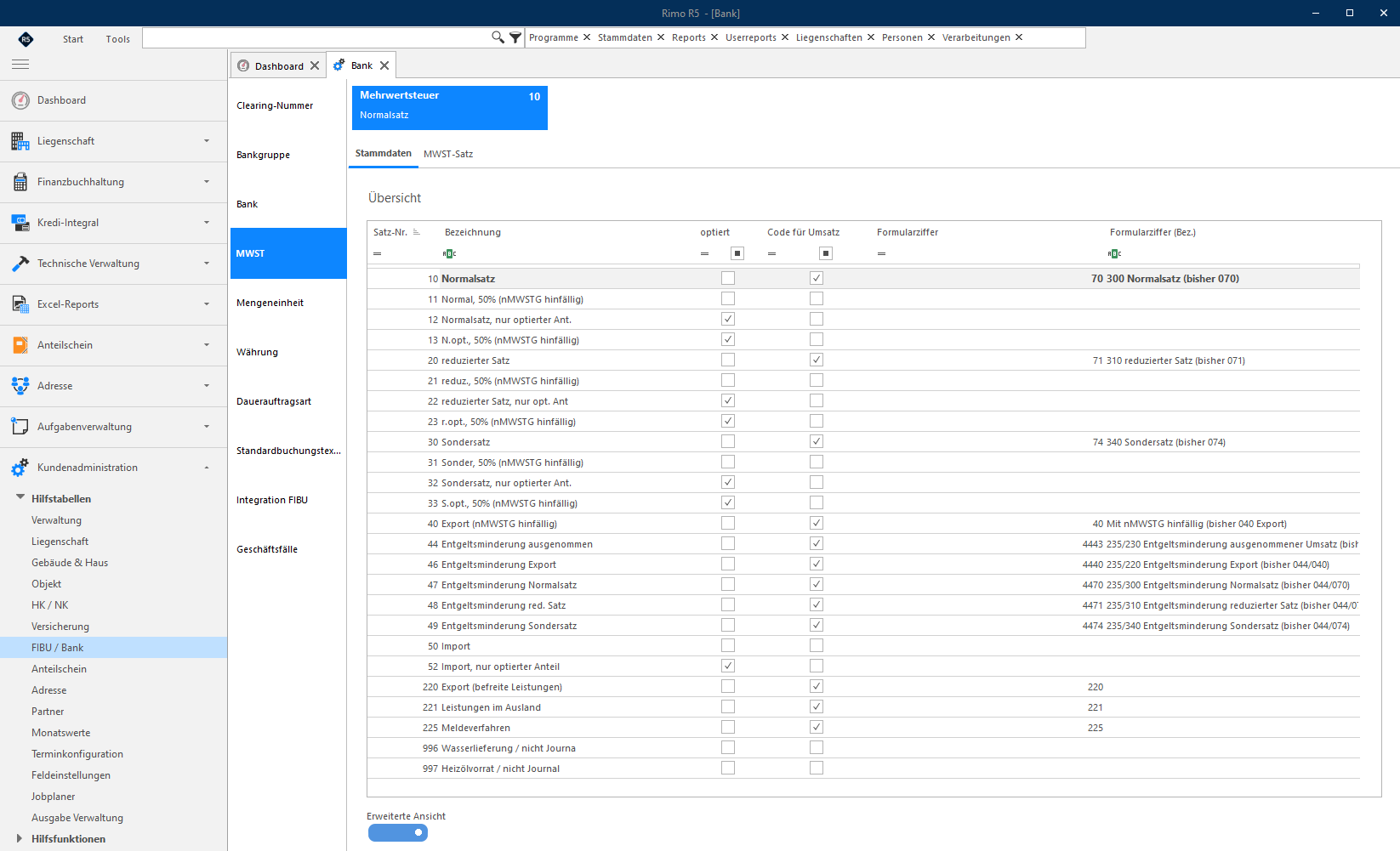
Task: Open Versicherung under Hilfstabellen
Action: pos(60,627)
